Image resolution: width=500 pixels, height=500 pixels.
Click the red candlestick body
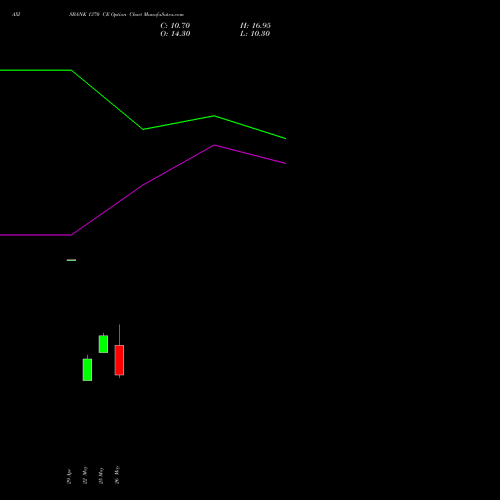[119, 360]
